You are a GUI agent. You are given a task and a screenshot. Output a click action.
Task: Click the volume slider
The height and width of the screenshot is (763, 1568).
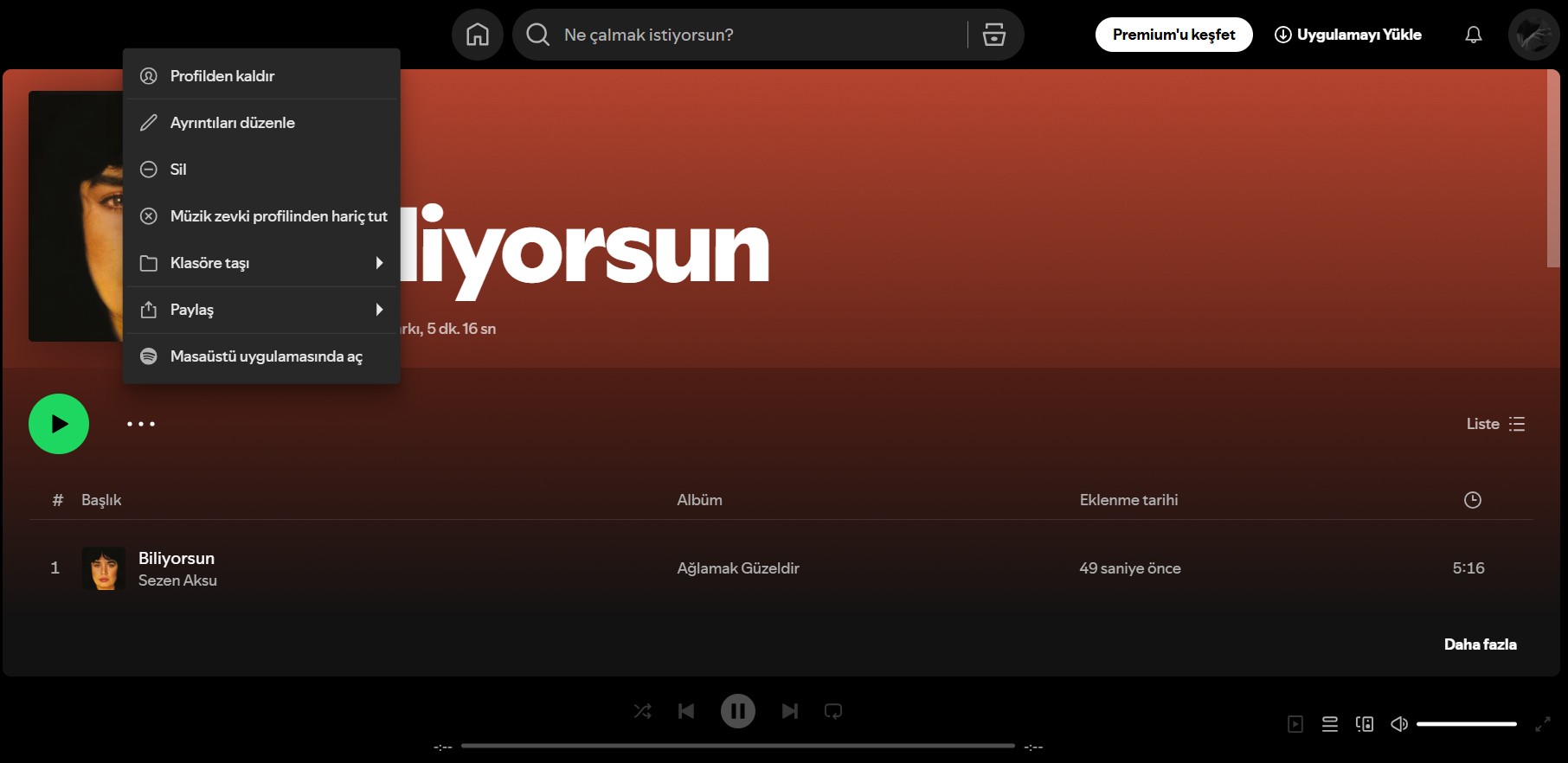coord(1467,724)
